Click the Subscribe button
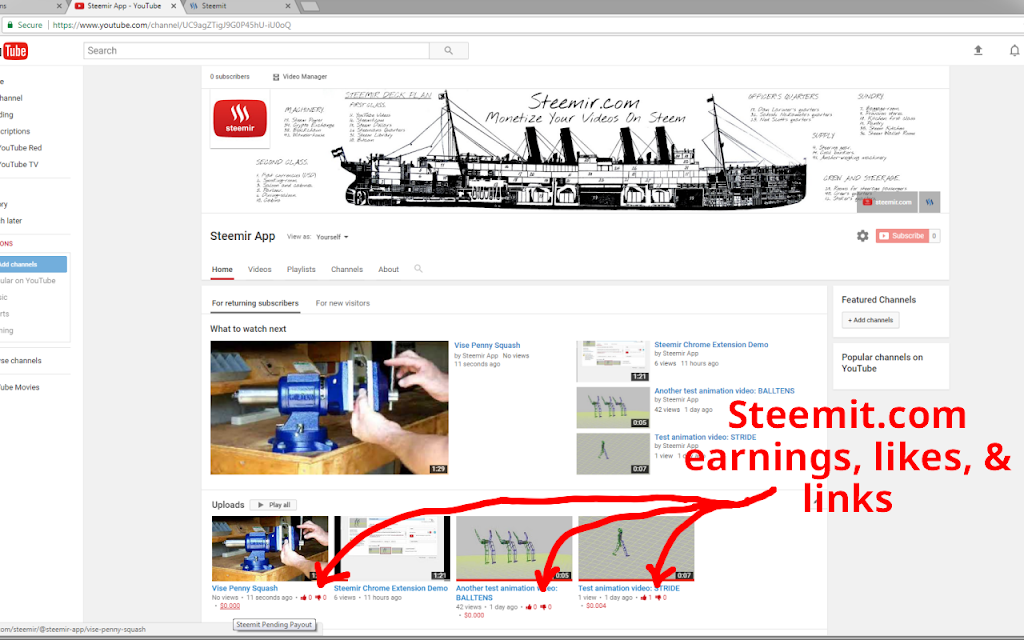 902,236
